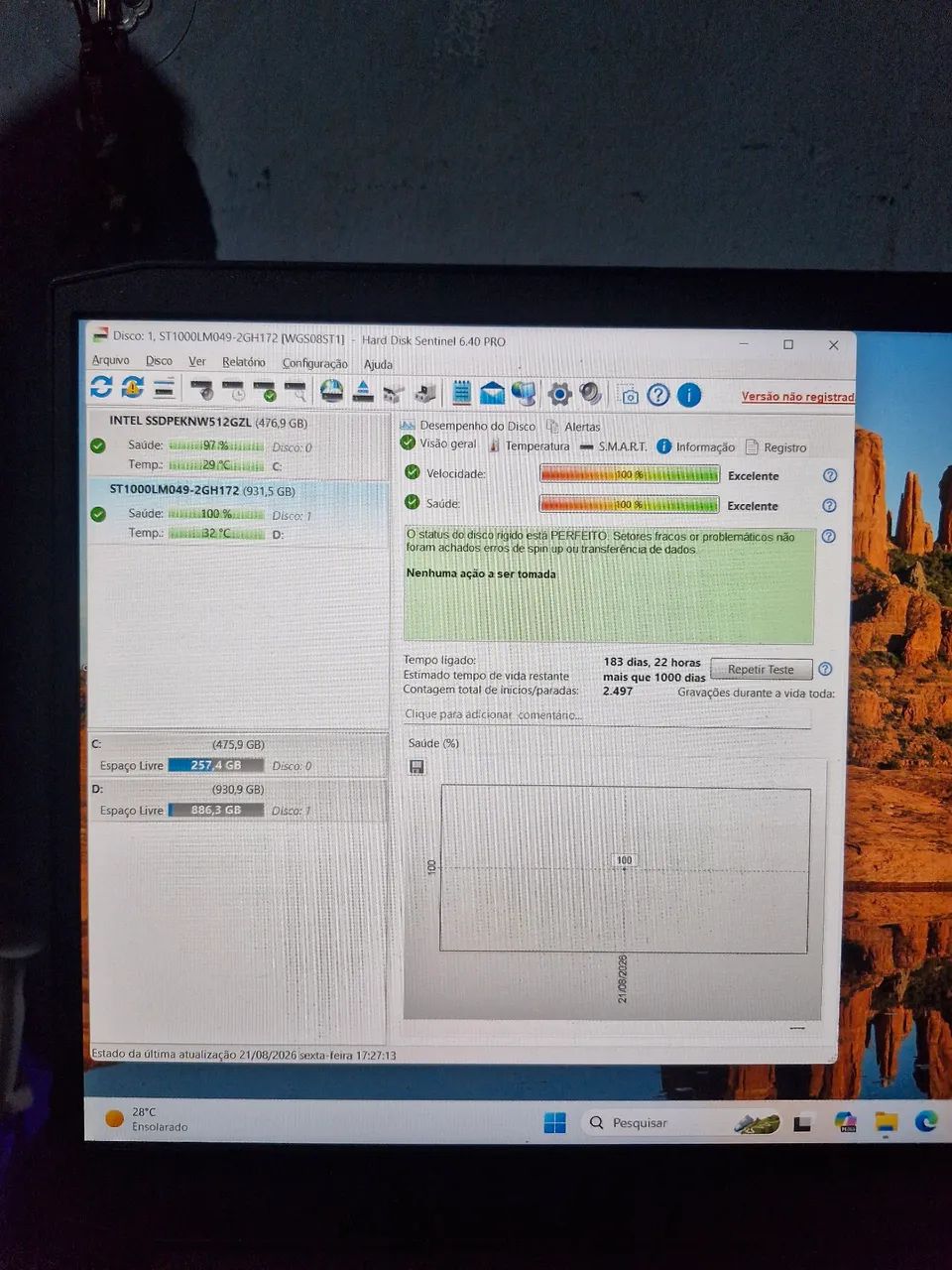Switch to Desempenho do Disco tab
The height and width of the screenshot is (1270, 952).
467,426
